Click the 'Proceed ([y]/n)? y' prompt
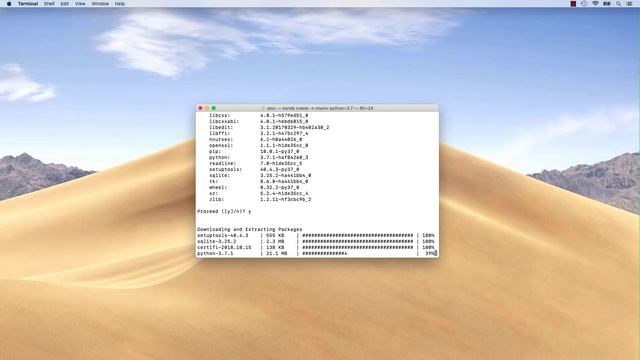Screen dimensions: 640x360 [x=224, y=211]
